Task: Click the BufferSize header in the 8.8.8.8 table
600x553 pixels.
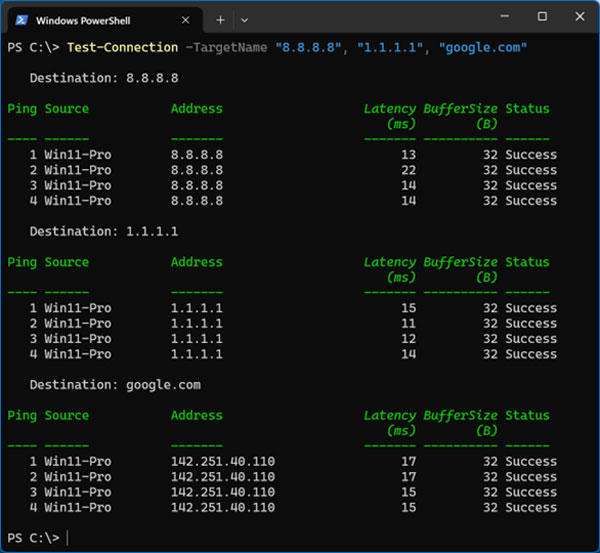Action: [x=460, y=109]
